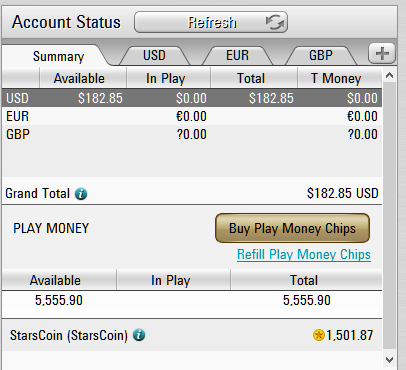This screenshot has height=370, width=406.
Task: Open Refill Play Money Chips link
Action: click(x=304, y=255)
